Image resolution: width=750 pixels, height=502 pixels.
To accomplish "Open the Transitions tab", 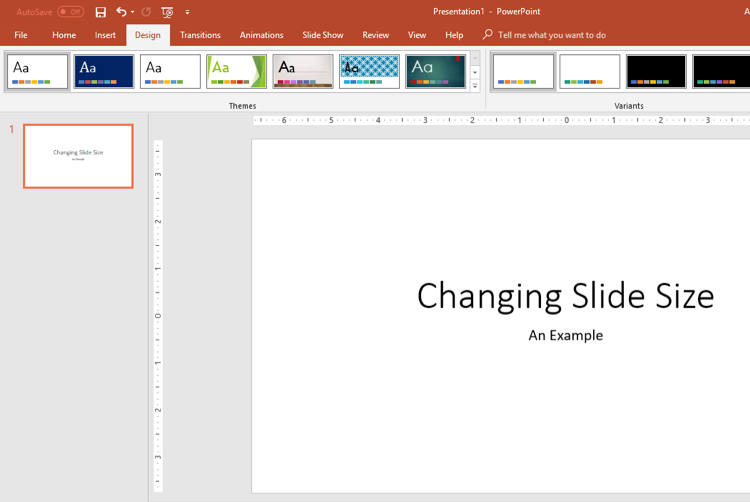I will 200,35.
